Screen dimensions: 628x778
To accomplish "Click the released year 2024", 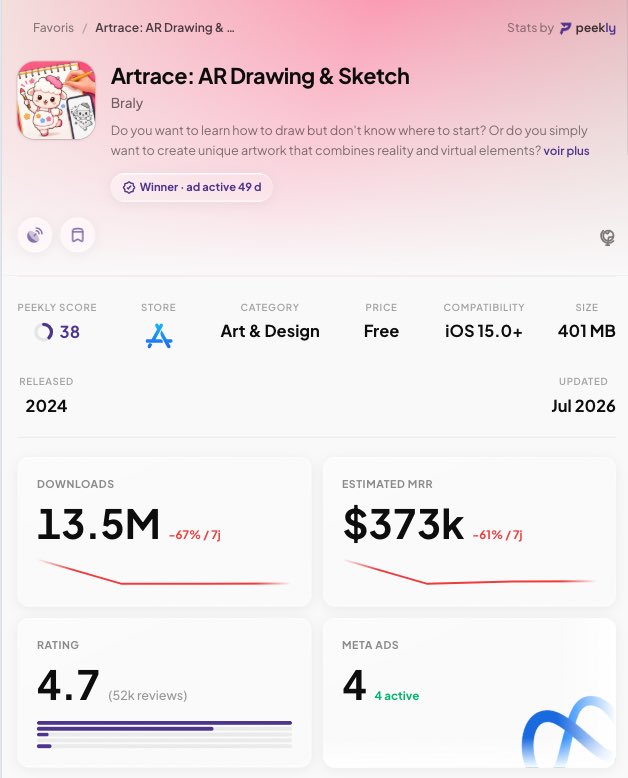I will pyautogui.click(x=46, y=406).
